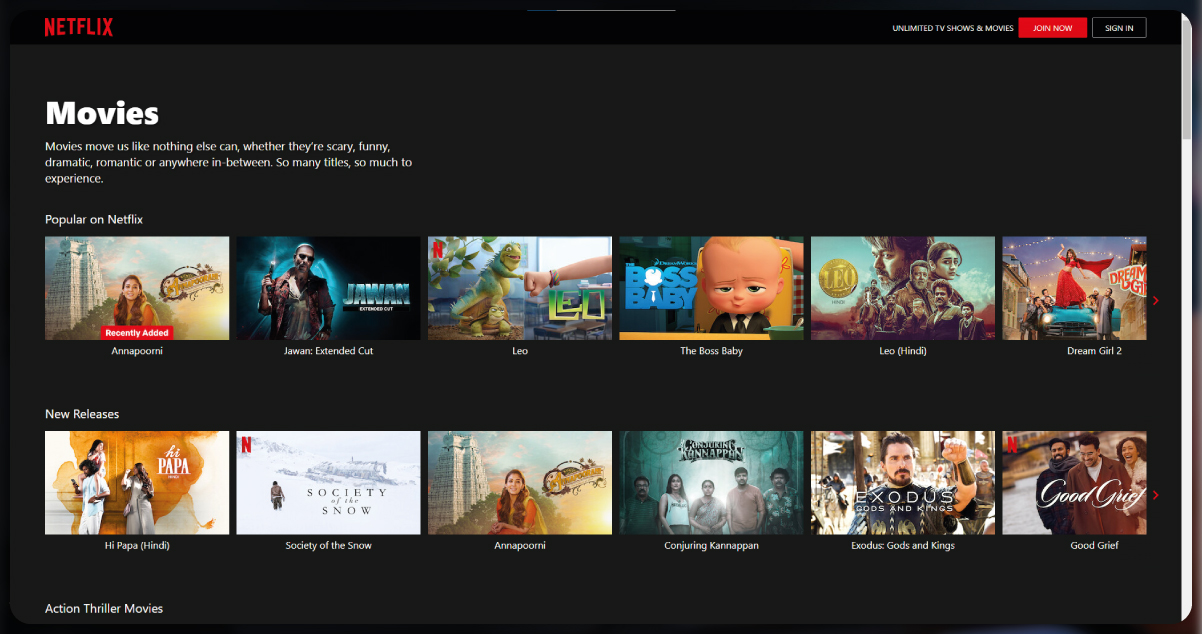Open the Annapoorni thumbnail in New Releases
The height and width of the screenshot is (634, 1202).
[520, 483]
